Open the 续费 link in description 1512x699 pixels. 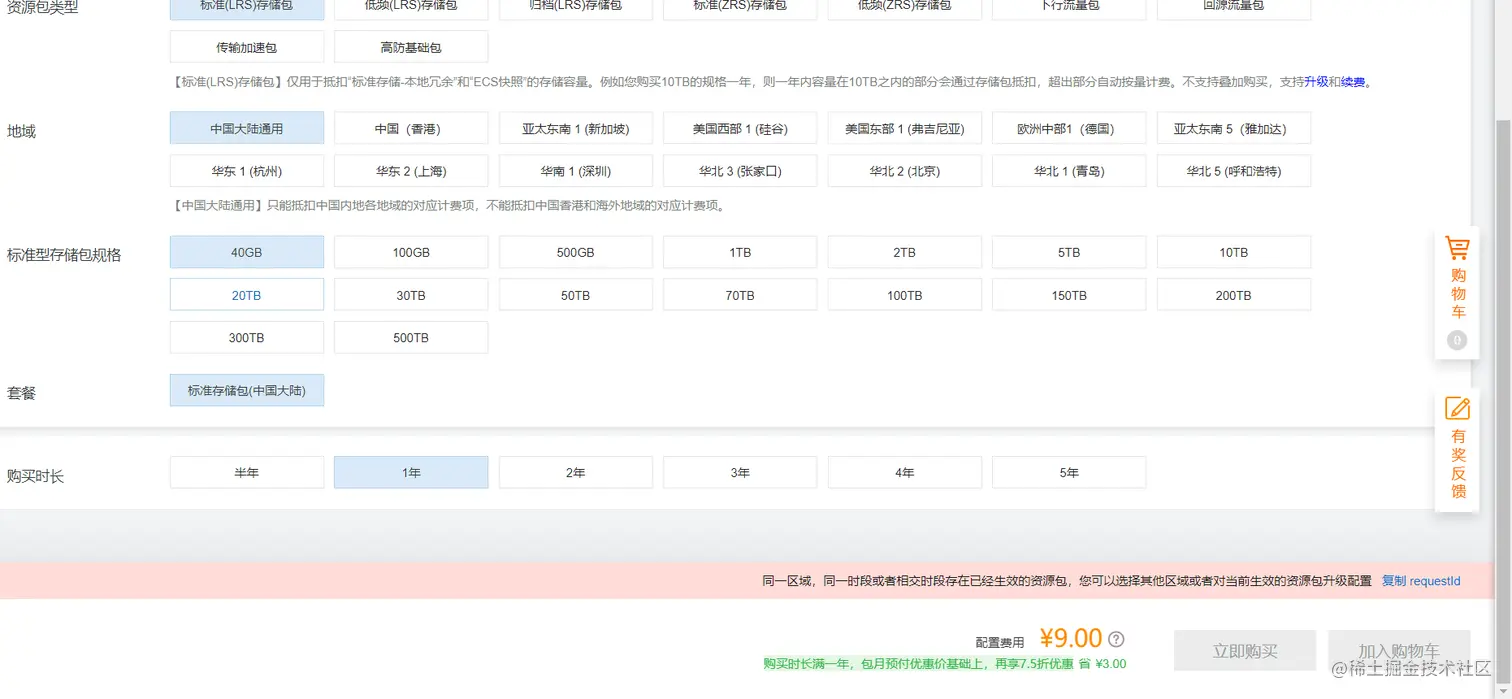1353,82
